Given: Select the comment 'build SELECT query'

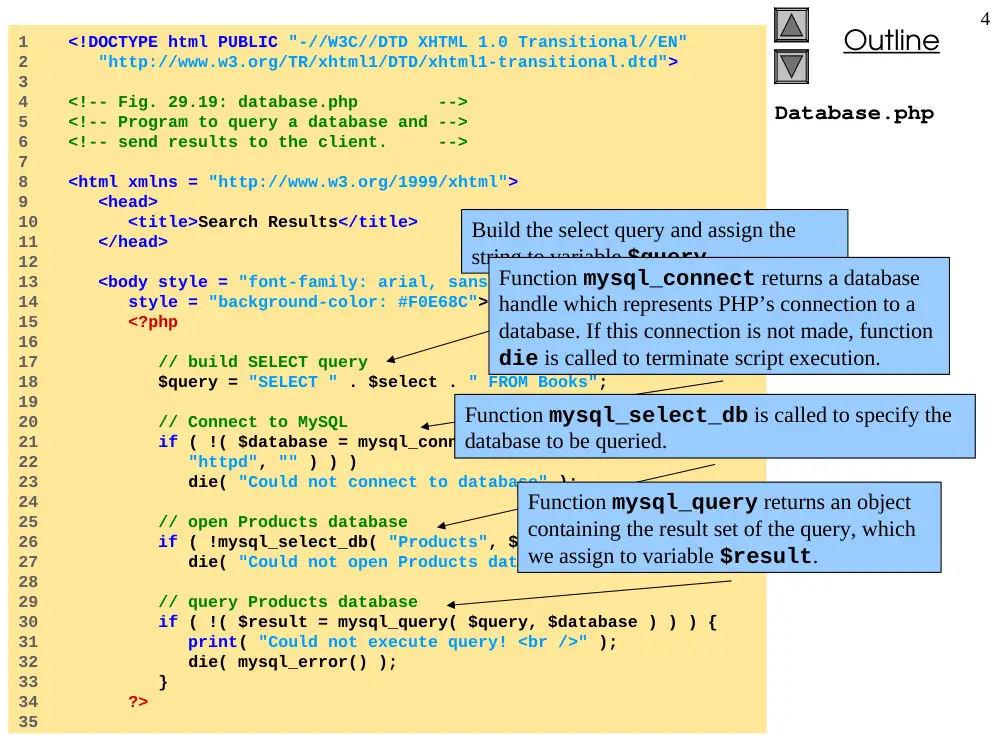Looking at the screenshot, I should (263, 362).
